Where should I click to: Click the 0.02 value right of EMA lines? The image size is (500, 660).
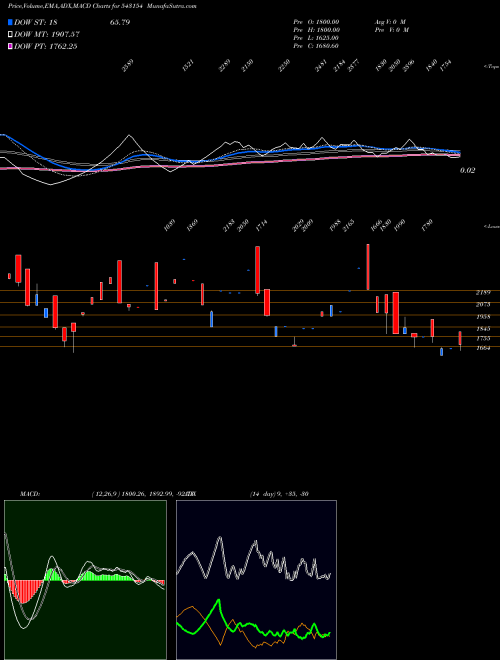[x=468, y=170]
